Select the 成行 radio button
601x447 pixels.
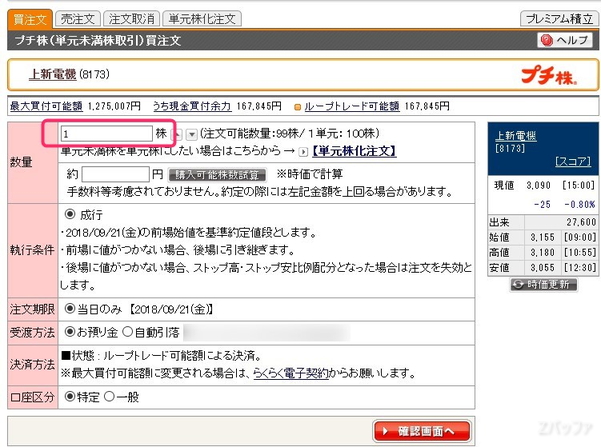70,214
